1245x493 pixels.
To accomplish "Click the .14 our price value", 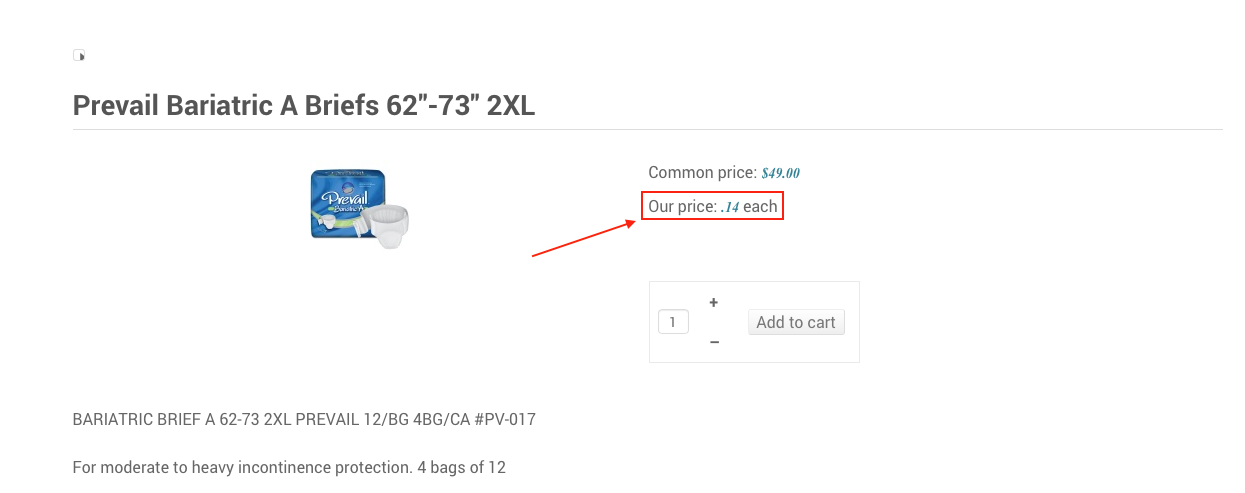I will (x=730, y=207).
